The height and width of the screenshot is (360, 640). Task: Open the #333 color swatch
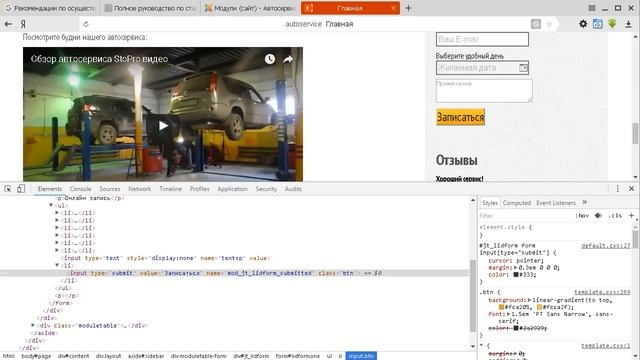pyautogui.click(x=516, y=275)
